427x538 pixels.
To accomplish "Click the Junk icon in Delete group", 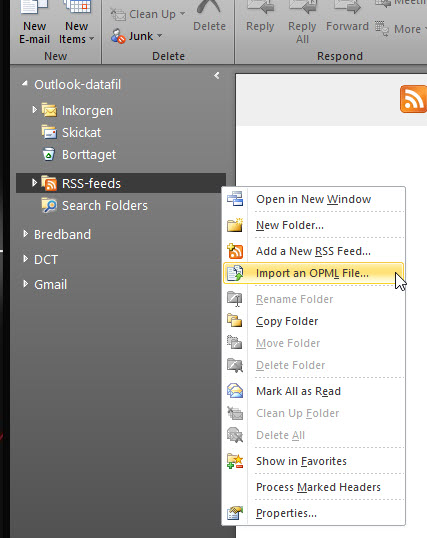I will [x=118, y=36].
